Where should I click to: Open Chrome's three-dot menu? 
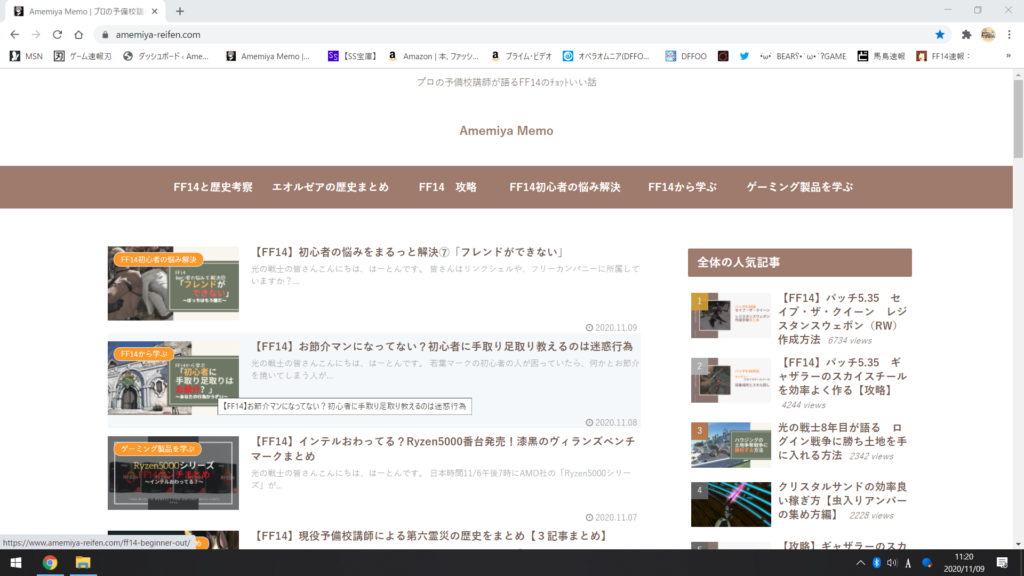1010,34
